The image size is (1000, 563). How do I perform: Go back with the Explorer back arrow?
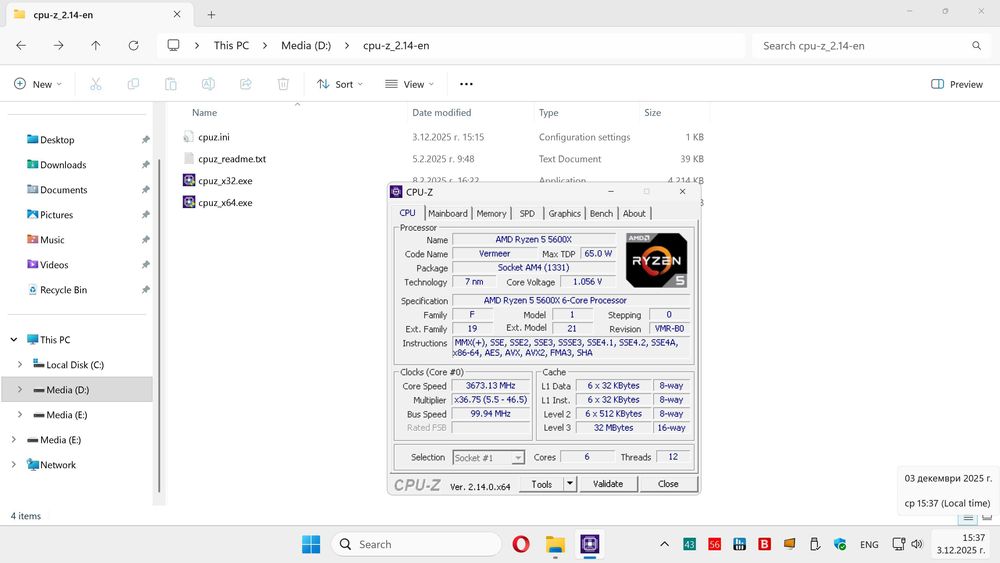(x=21, y=45)
